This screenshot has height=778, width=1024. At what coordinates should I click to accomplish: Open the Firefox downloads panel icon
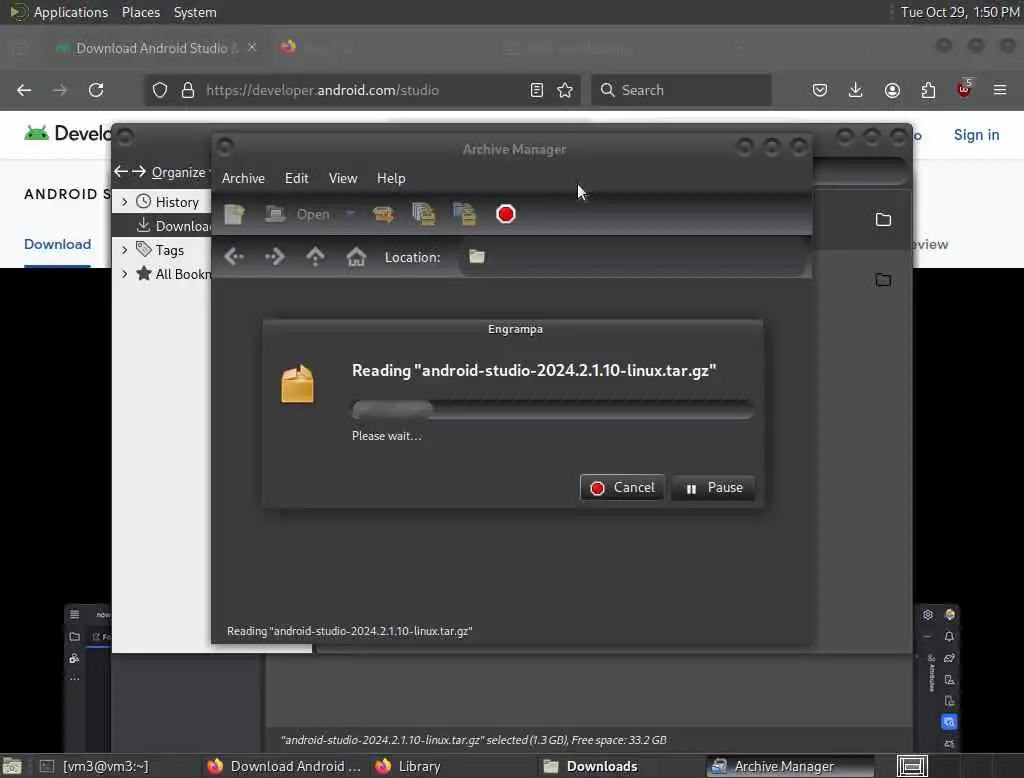[856, 90]
